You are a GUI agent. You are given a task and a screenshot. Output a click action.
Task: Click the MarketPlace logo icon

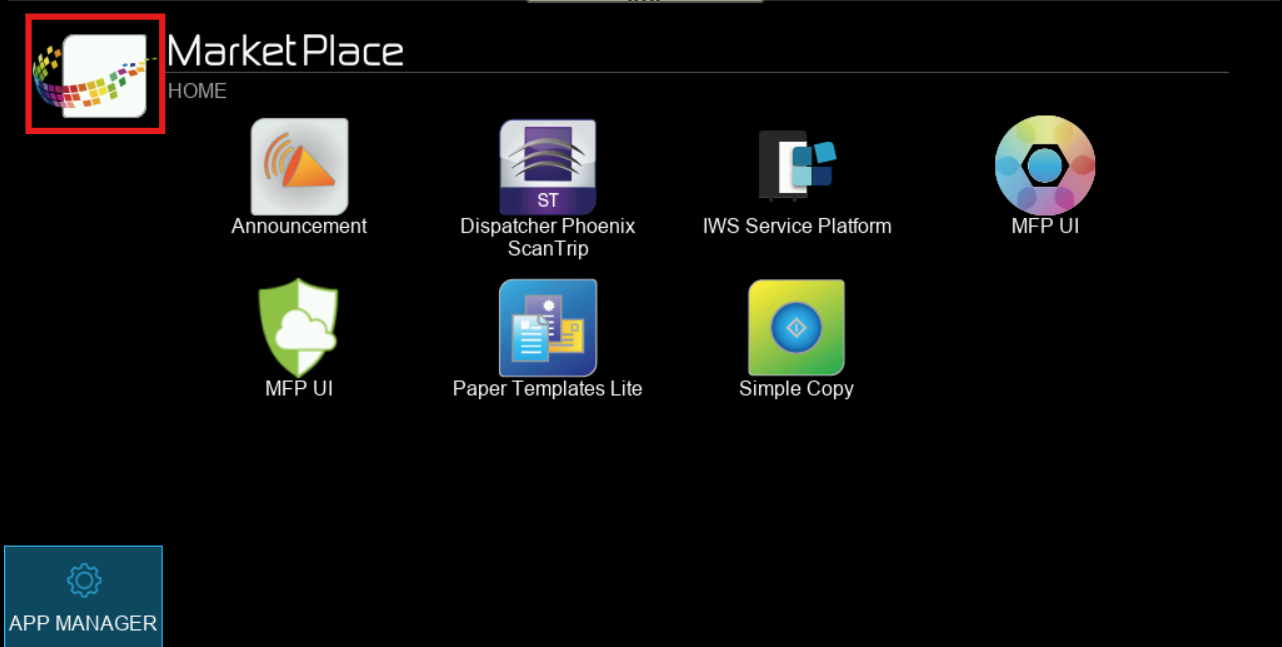click(95, 75)
